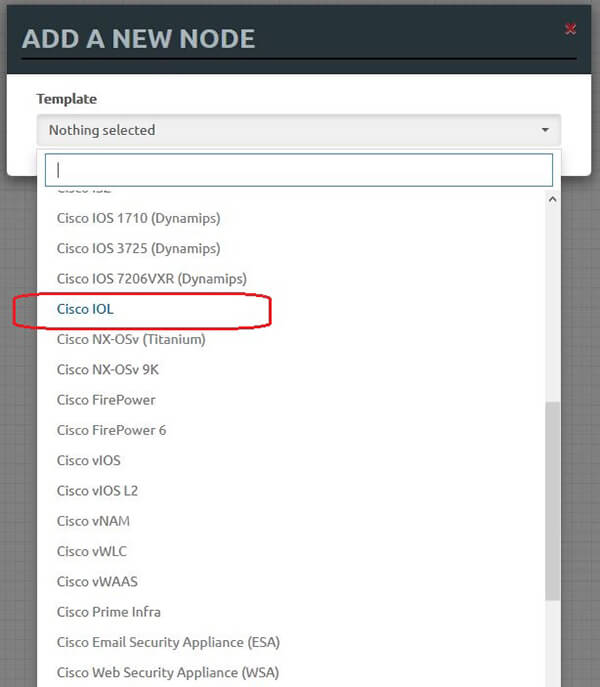The image size is (600, 687).
Task: Close the Add A New Node dialog
Action: coord(570,29)
